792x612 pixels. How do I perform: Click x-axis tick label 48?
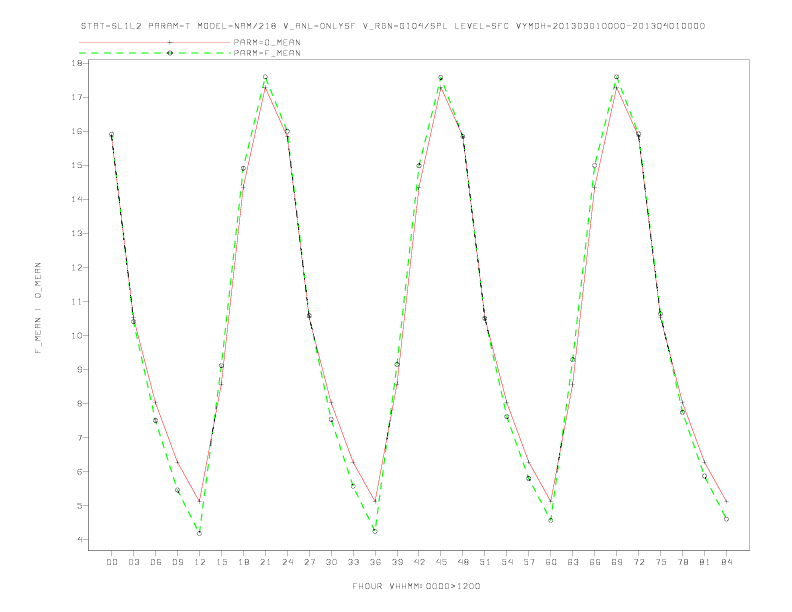coord(463,562)
